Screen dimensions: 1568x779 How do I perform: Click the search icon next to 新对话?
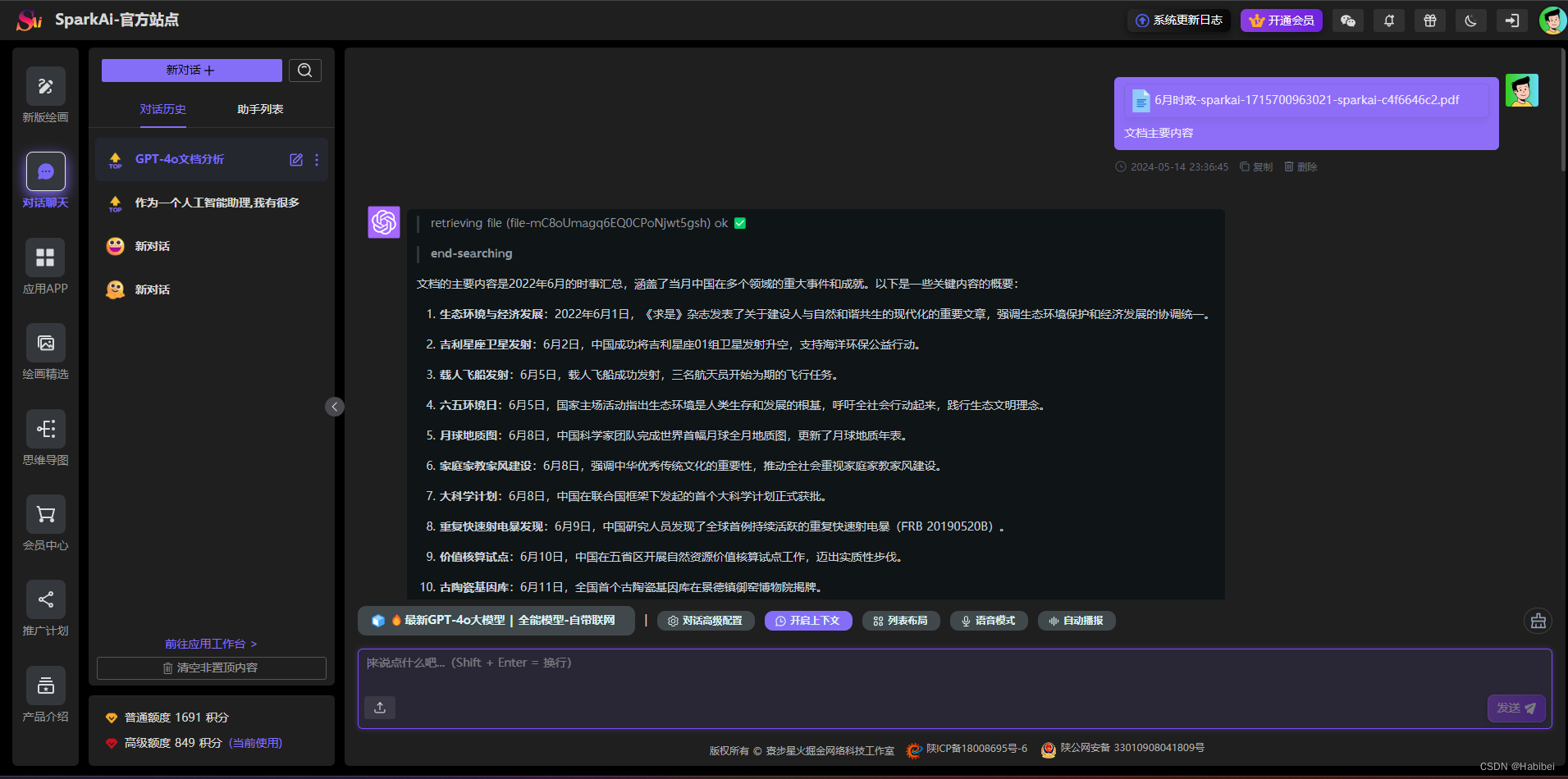click(305, 71)
